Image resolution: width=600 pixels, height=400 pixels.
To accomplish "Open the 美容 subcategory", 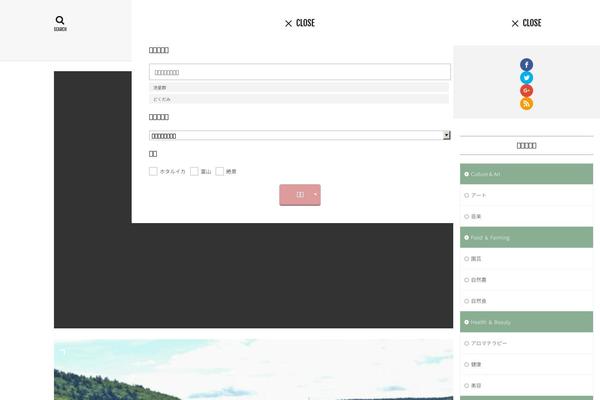I will 526,385.
